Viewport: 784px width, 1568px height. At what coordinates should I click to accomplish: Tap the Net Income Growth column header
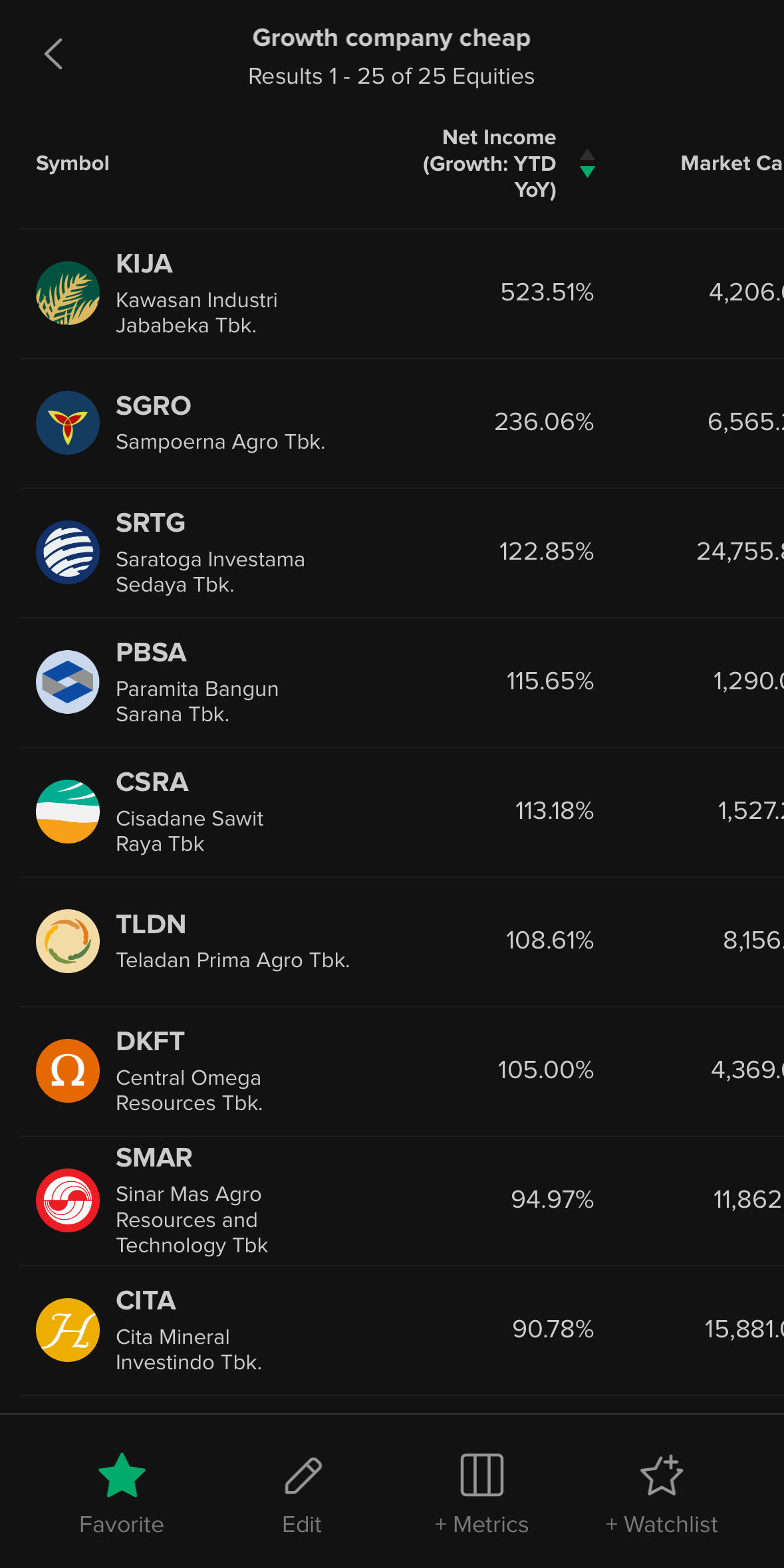point(489,164)
